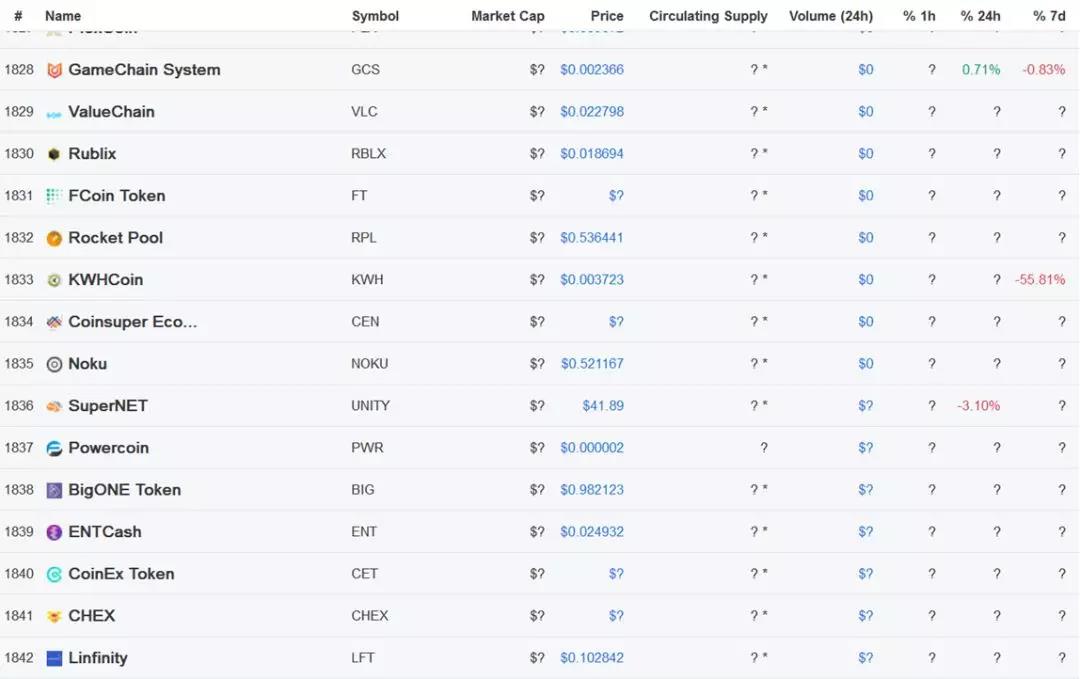Sort table by Circulating Supply header
This screenshot has width=1080, height=679.
(708, 16)
